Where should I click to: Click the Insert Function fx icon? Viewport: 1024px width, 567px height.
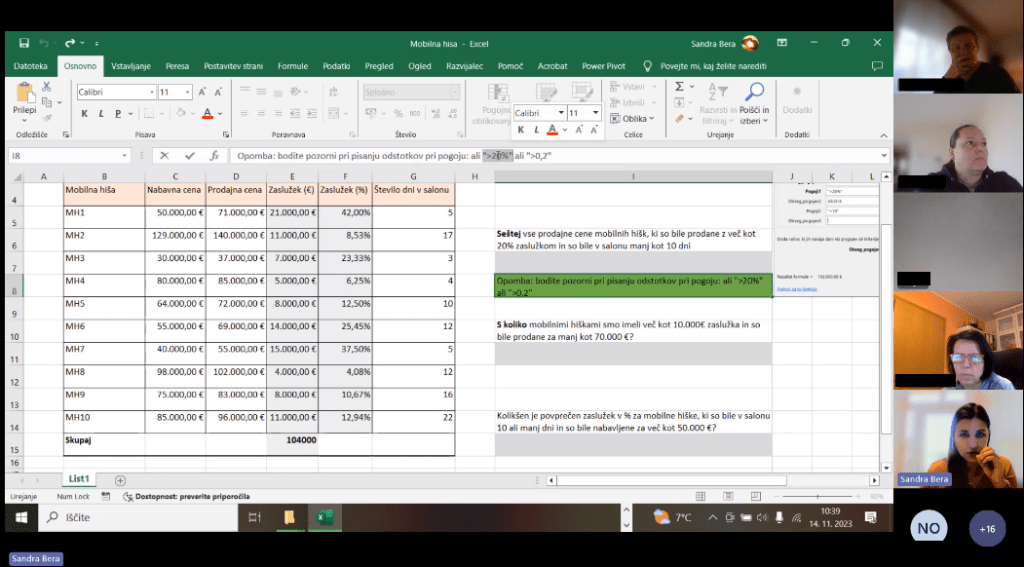pyautogui.click(x=214, y=156)
